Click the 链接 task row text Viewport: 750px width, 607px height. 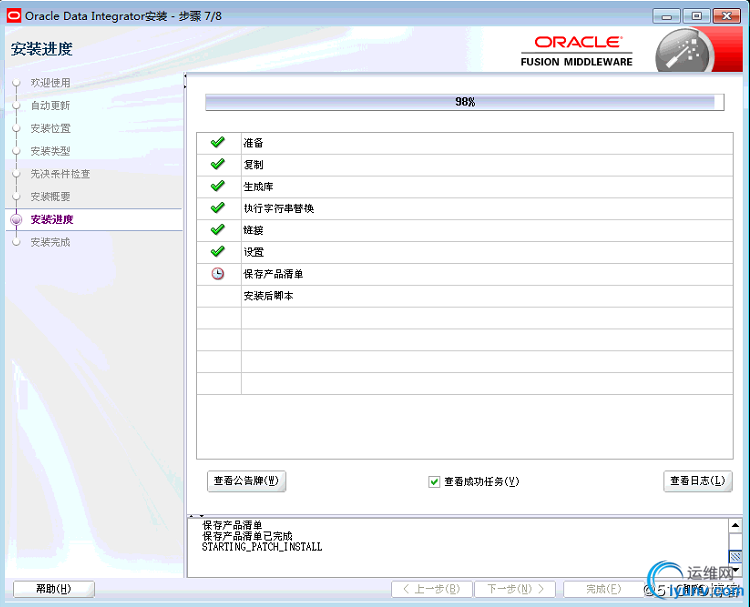[253, 230]
